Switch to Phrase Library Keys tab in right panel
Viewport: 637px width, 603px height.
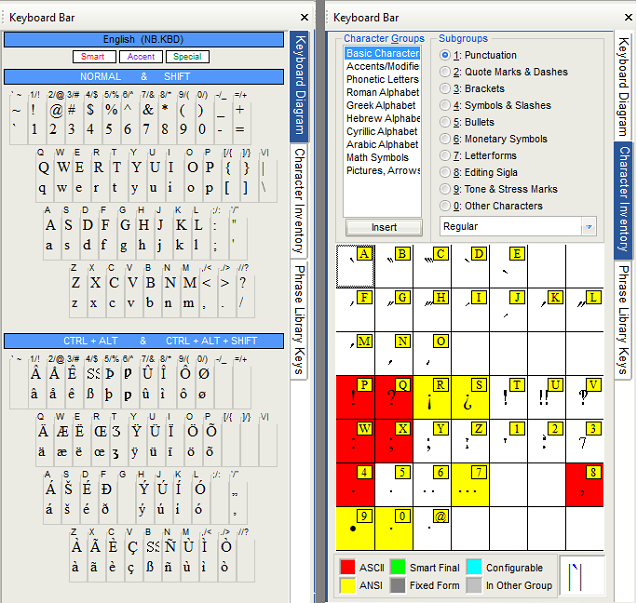click(x=622, y=319)
